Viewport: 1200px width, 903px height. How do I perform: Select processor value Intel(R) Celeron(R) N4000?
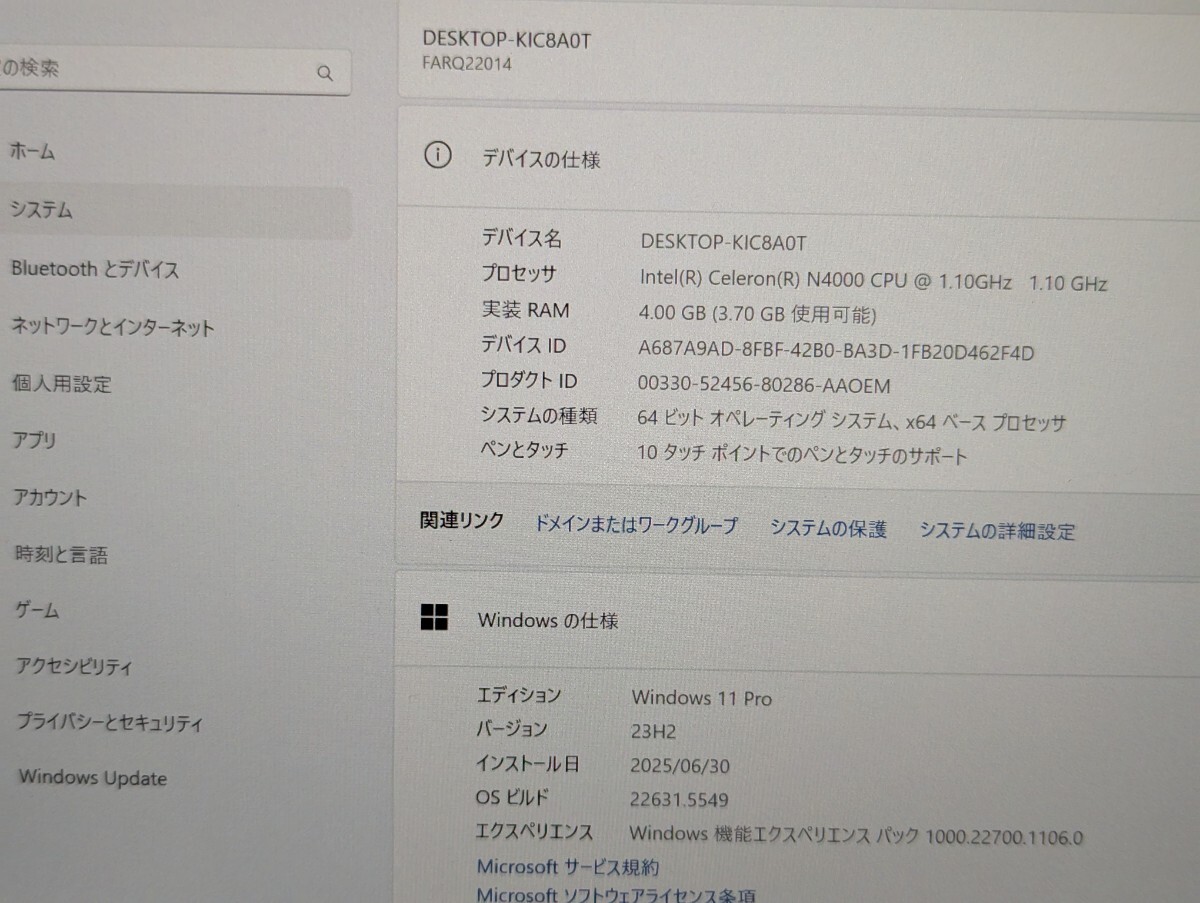click(x=873, y=281)
